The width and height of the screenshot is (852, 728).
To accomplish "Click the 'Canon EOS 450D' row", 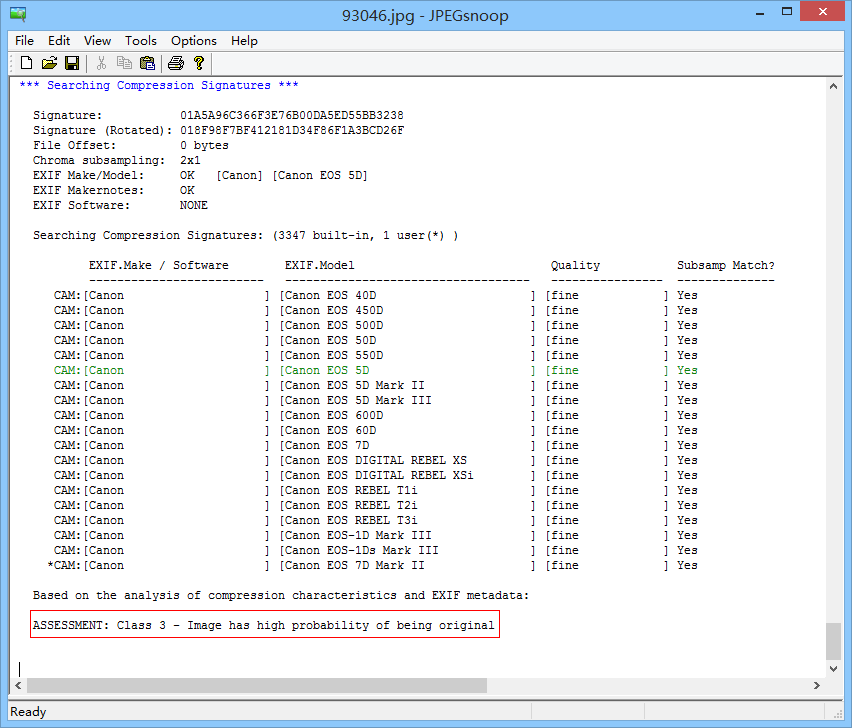I will pos(375,310).
